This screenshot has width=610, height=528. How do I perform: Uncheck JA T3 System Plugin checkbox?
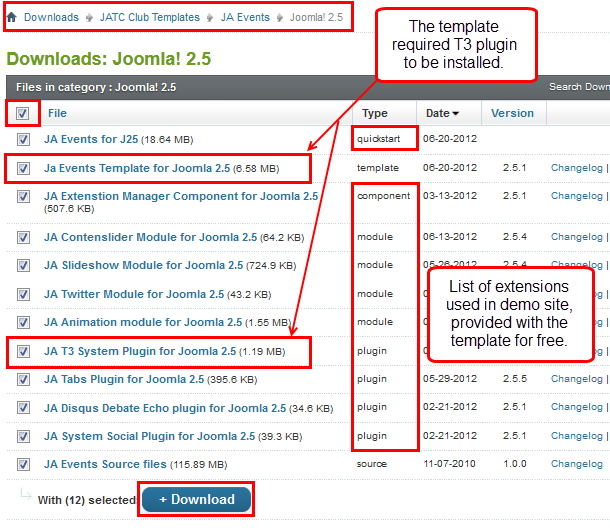(23, 352)
